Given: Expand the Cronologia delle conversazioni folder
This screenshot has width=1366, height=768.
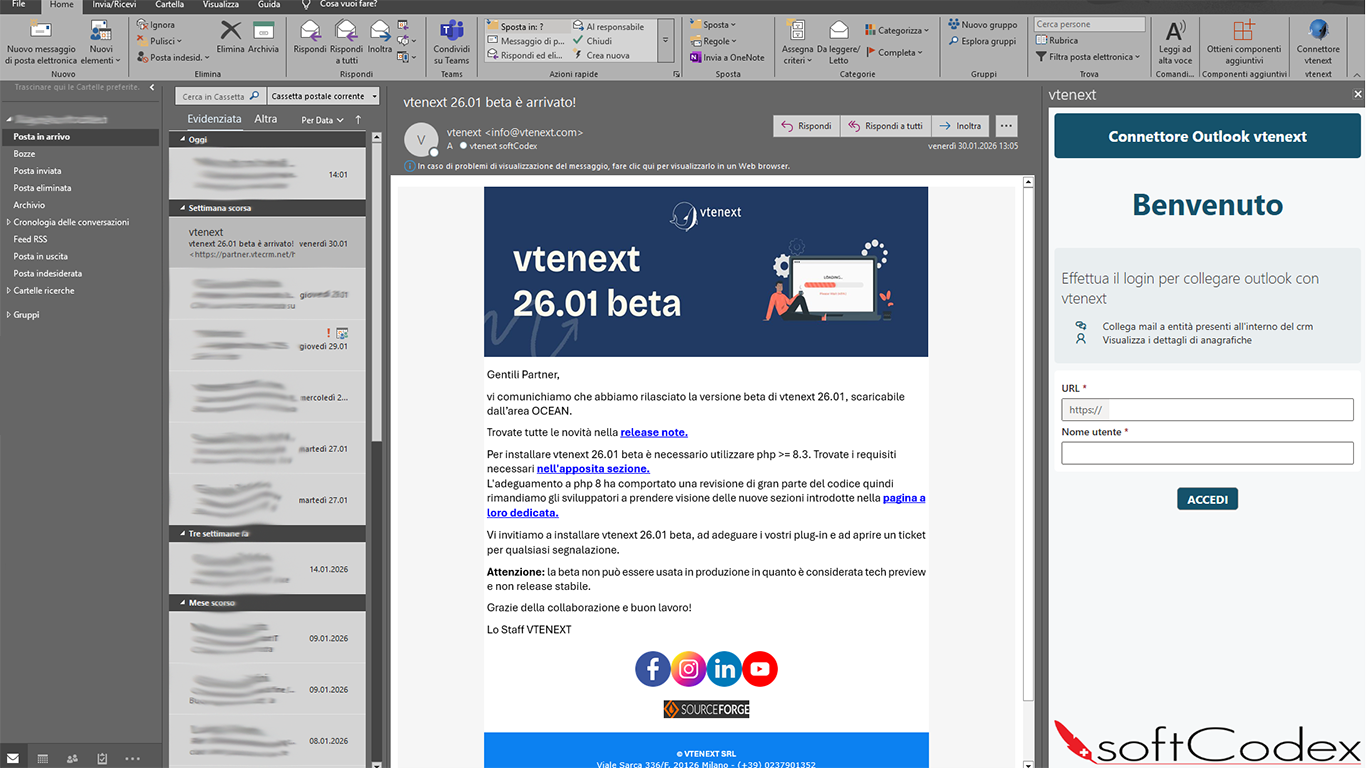Looking at the screenshot, I should pos(9,222).
